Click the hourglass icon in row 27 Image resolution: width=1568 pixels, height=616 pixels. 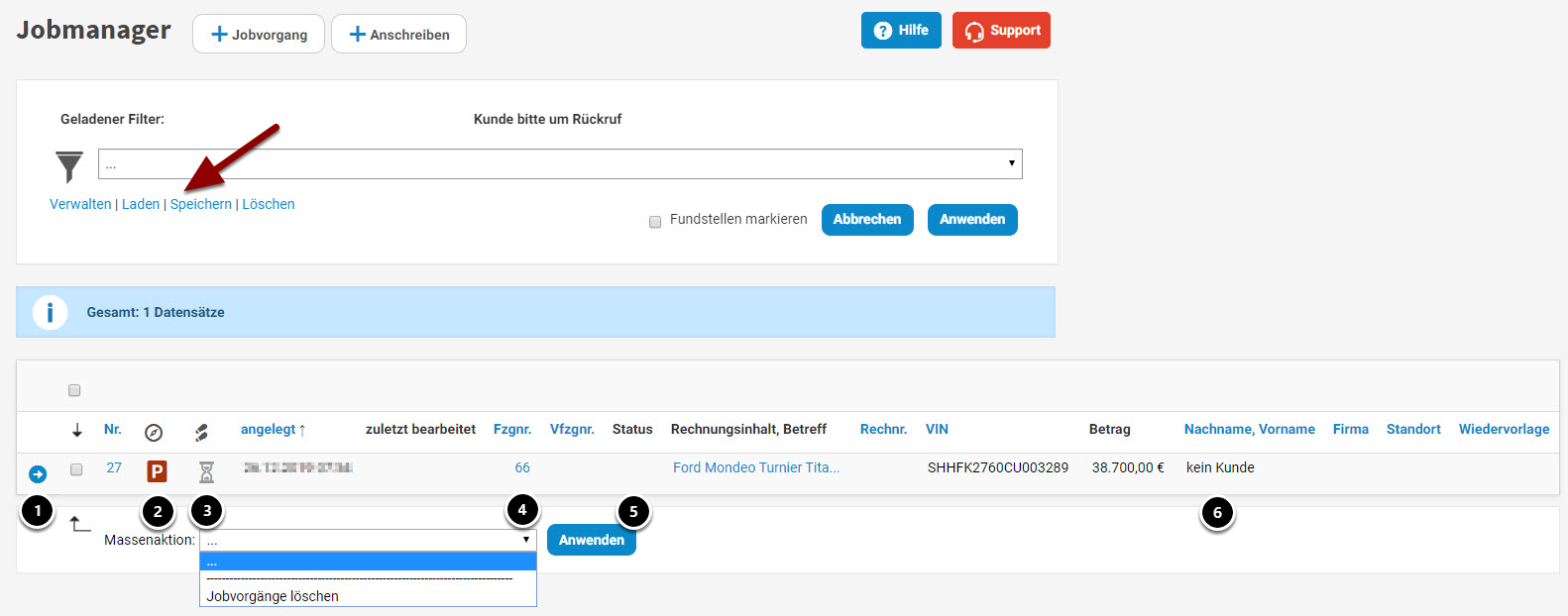coord(206,471)
